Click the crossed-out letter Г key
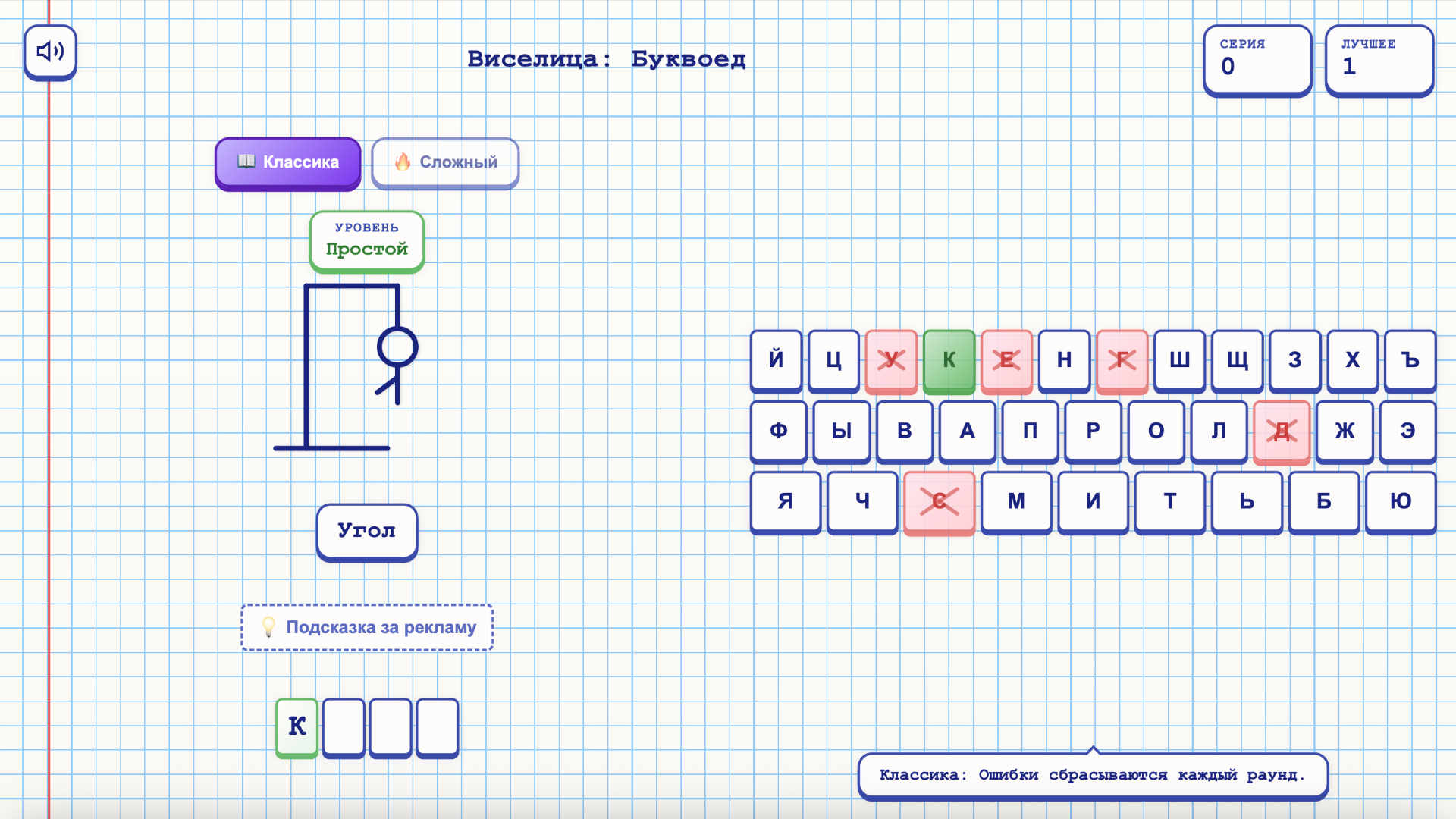Viewport: 1456px width, 819px height. 1122,360
